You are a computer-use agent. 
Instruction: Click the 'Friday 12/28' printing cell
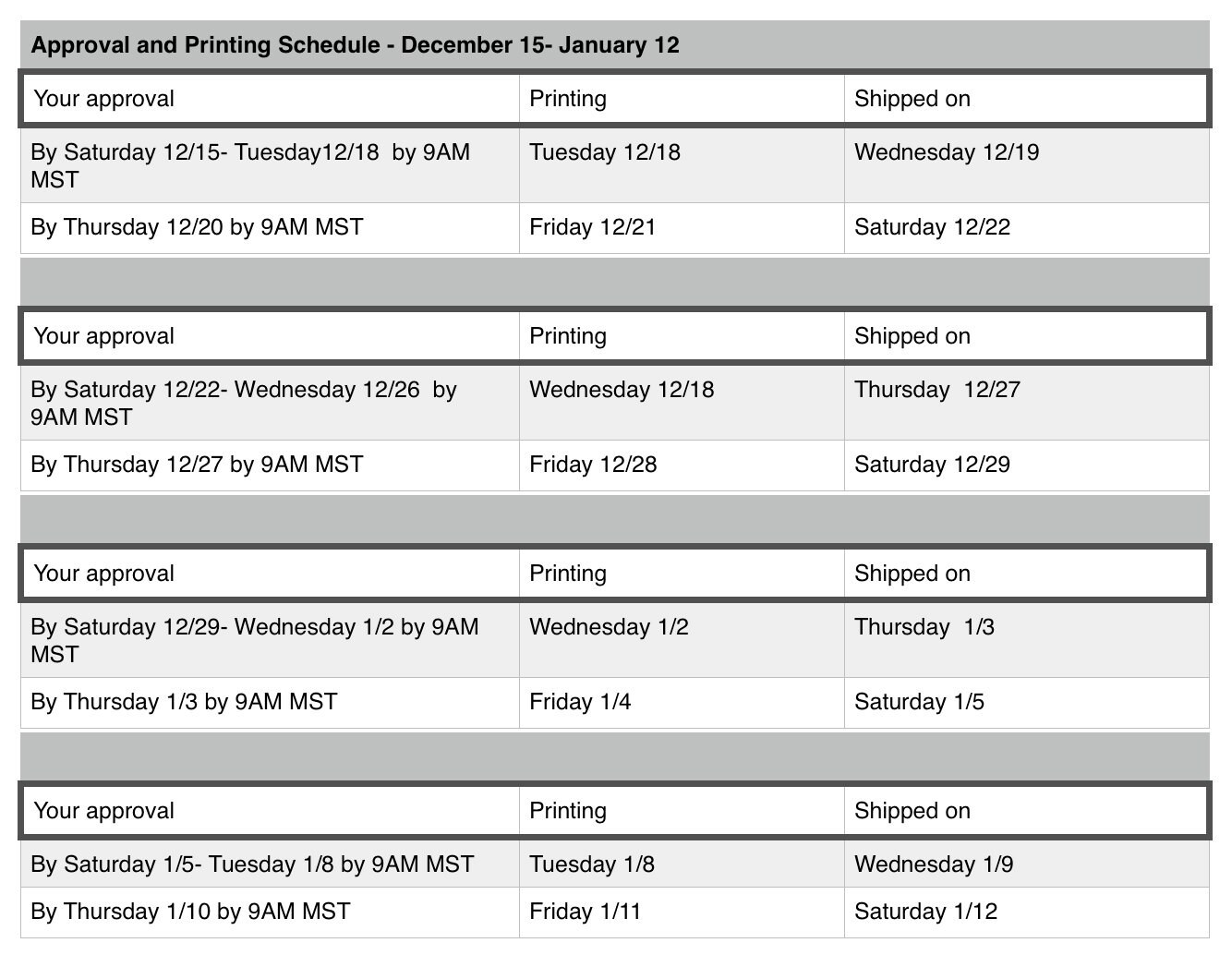click(682, 465)
